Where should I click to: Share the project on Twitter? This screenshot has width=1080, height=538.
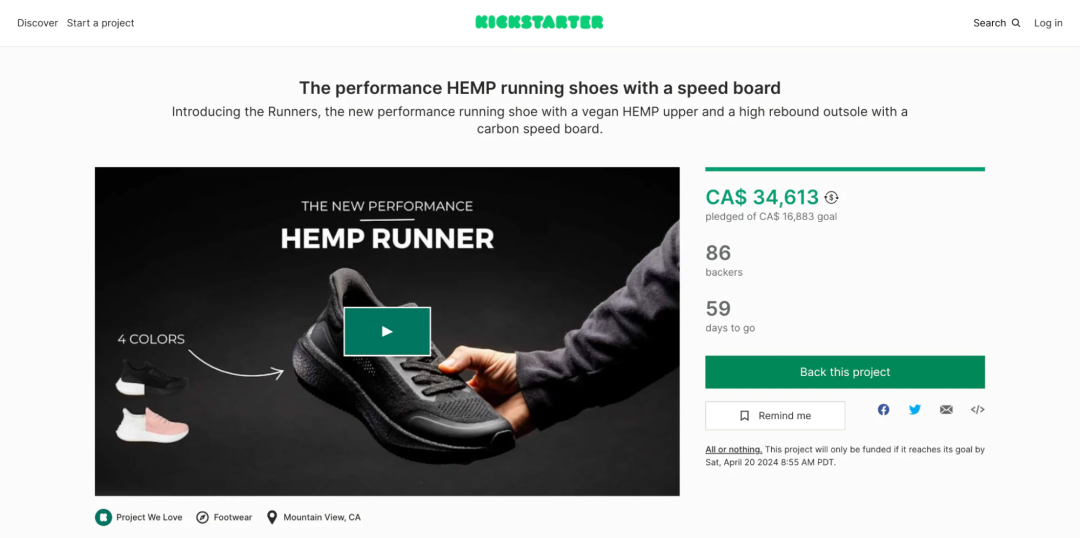[915, 409]
